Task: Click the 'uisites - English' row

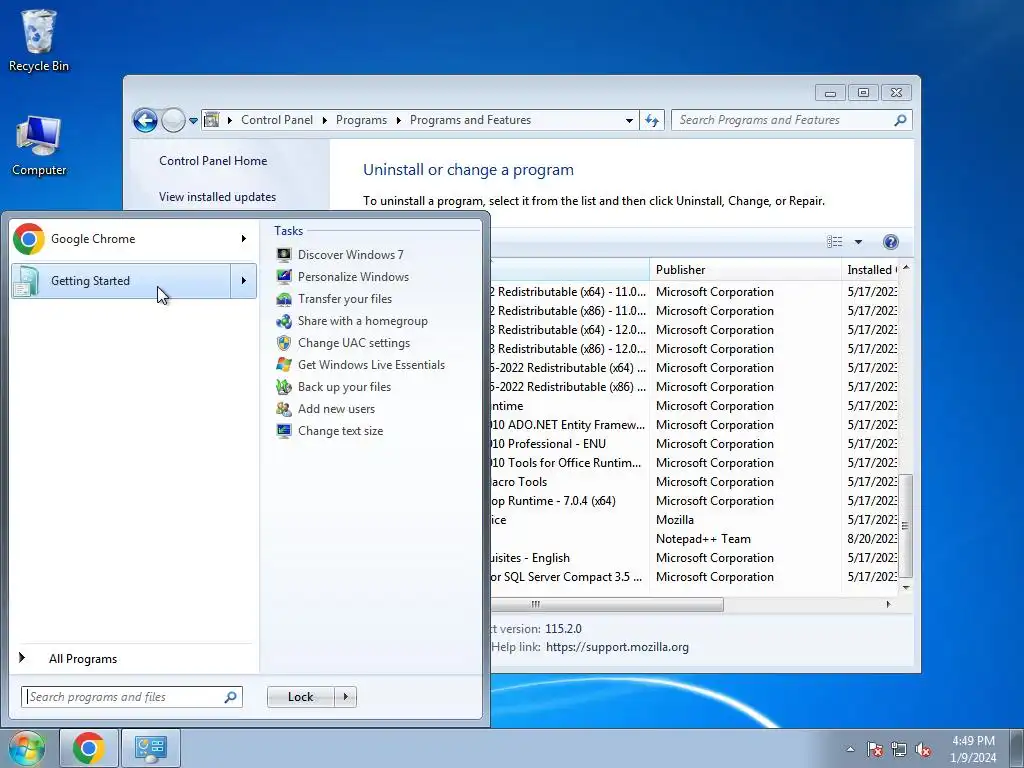Action: 694,558
